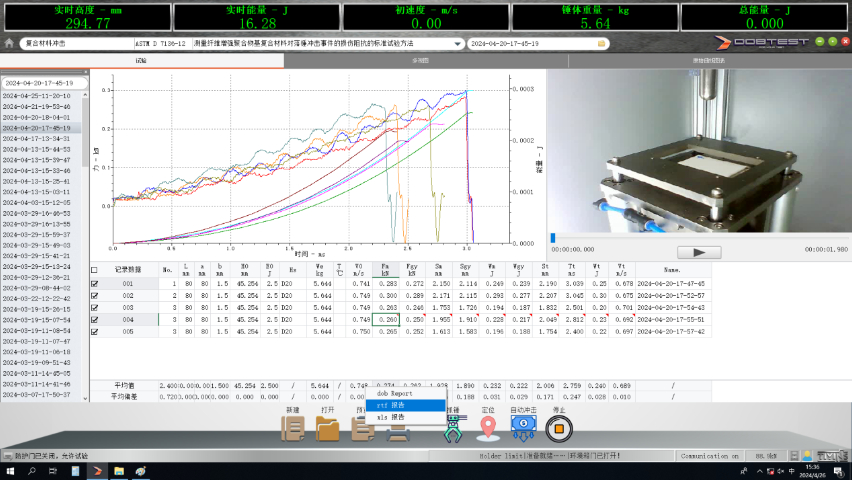Click the 定位 location pin icon

487,429
